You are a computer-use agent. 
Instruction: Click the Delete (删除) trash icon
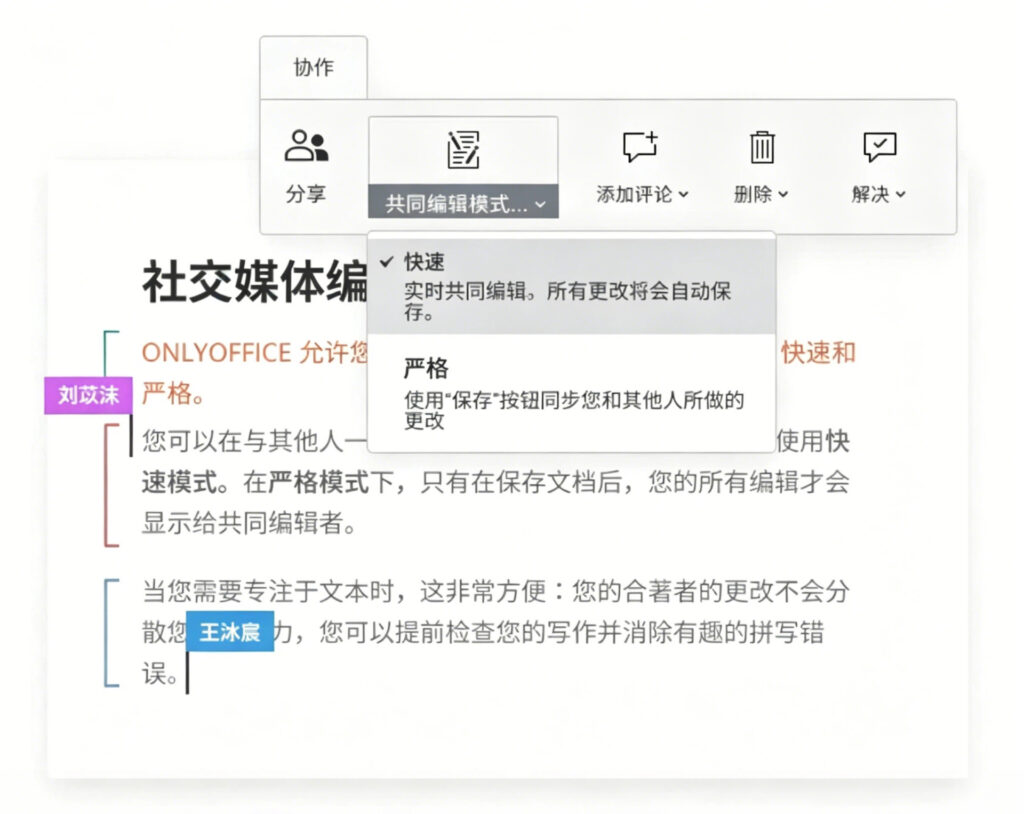pos(761,148)
